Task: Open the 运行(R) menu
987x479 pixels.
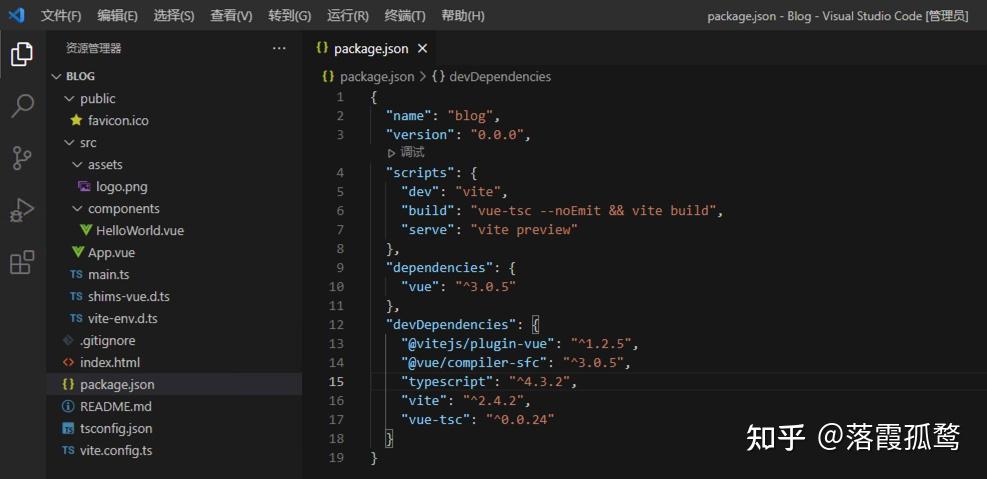Action: pyautogui.click(x=348, y=16)
